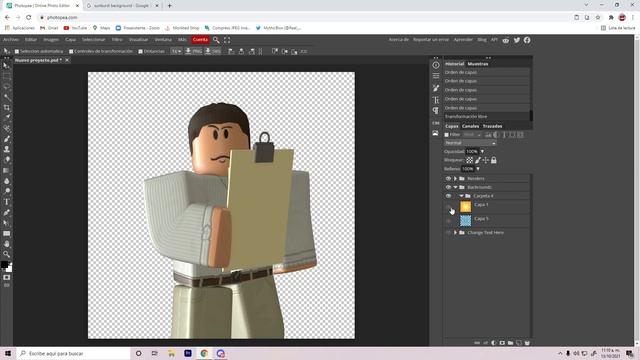Screen dimensions: 640x360
Task: Expand the Change Text Here folder
Action: [x=455, y=233]
